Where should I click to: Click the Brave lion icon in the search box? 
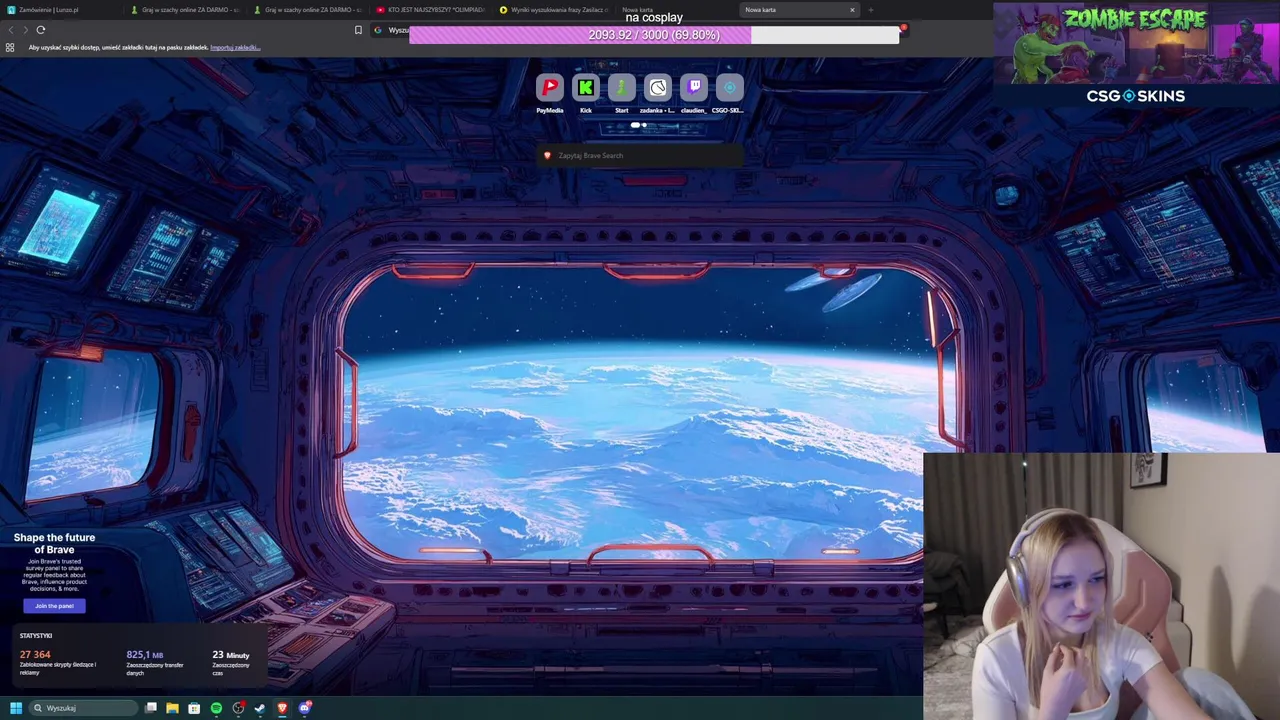pyautogui.click(x=547, y=155)
